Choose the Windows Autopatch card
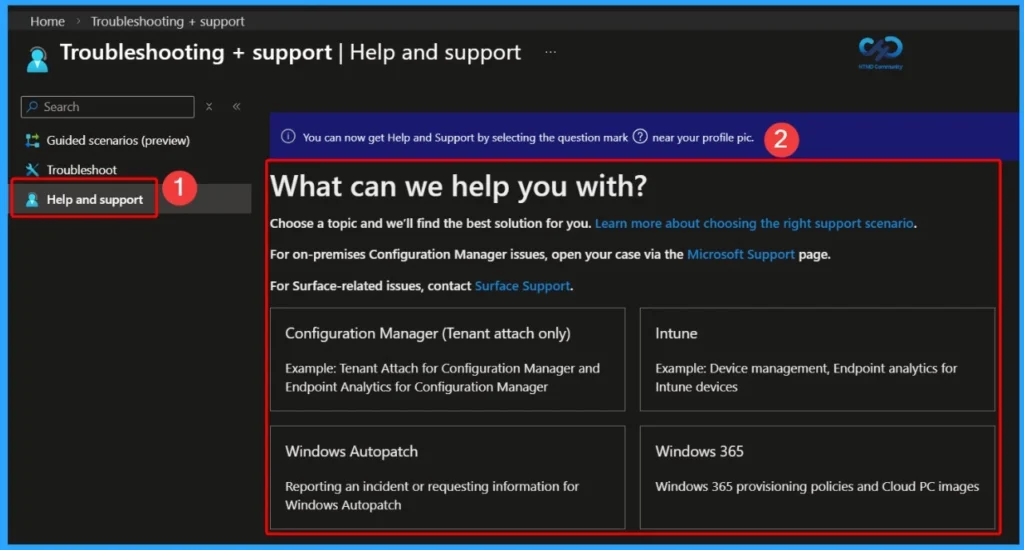Screen dimensions: 1024x550 pyautogui.click(x=448, y=477)
